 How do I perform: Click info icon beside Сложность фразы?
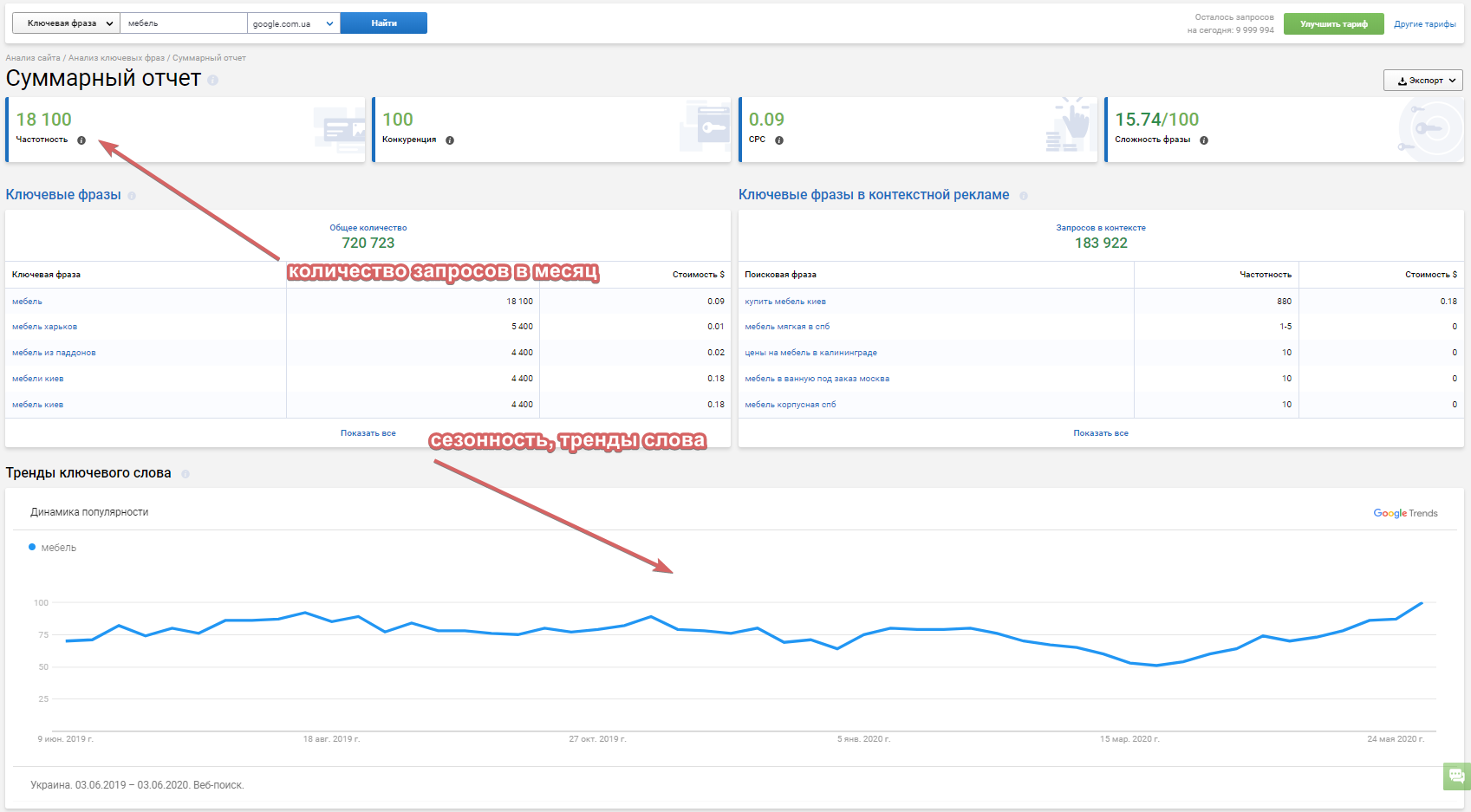[1204, 140]
